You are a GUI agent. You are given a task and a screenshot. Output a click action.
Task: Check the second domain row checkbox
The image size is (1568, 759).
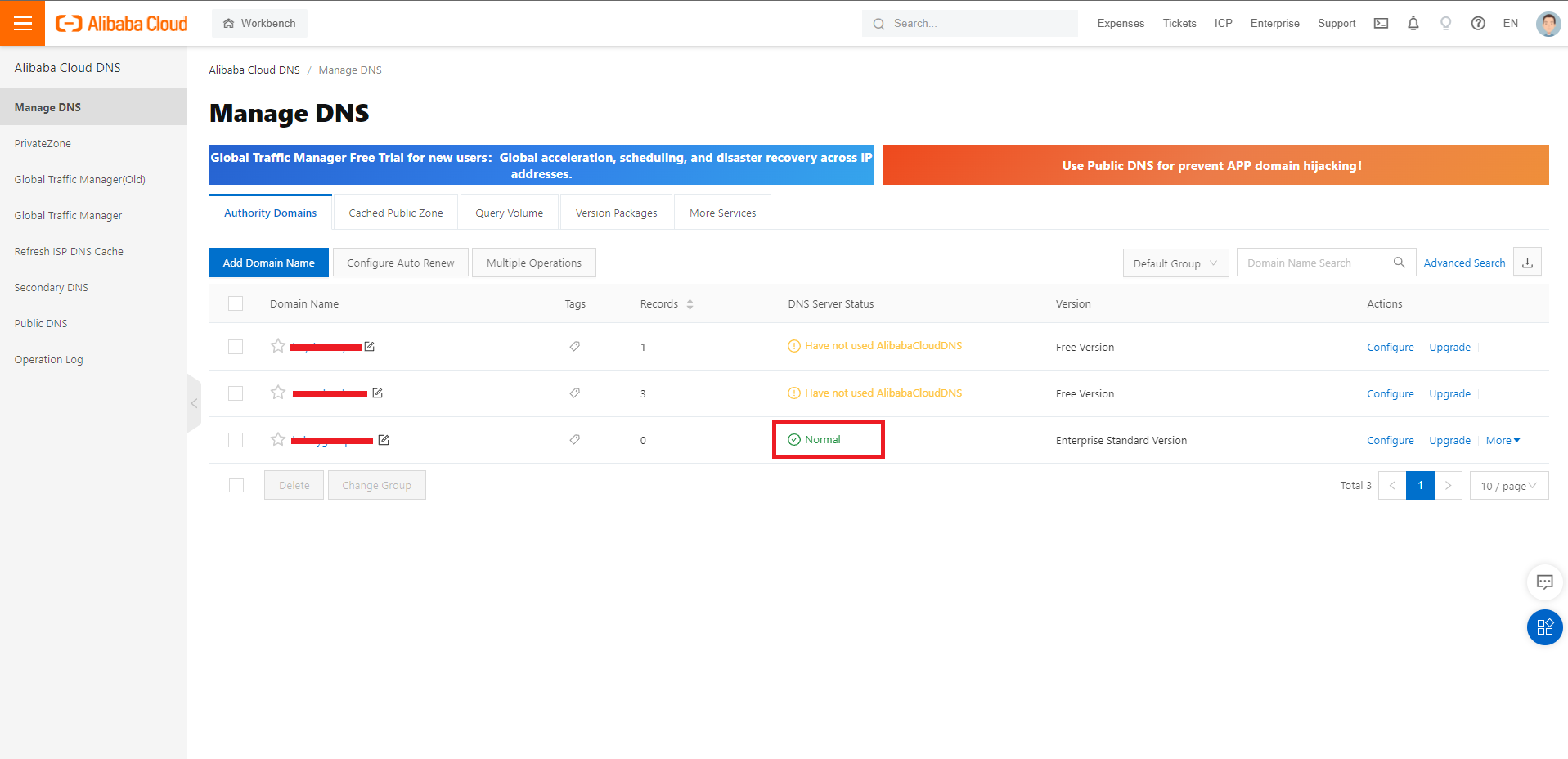coord(236,393)
